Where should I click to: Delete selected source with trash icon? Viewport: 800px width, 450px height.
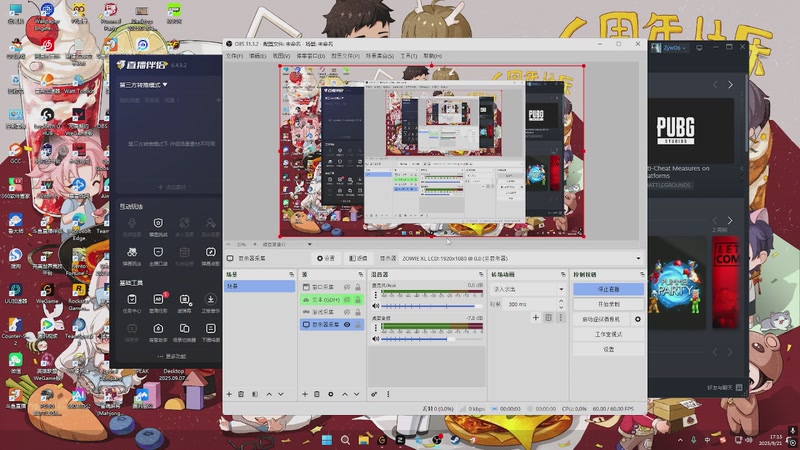click(317, 394)
